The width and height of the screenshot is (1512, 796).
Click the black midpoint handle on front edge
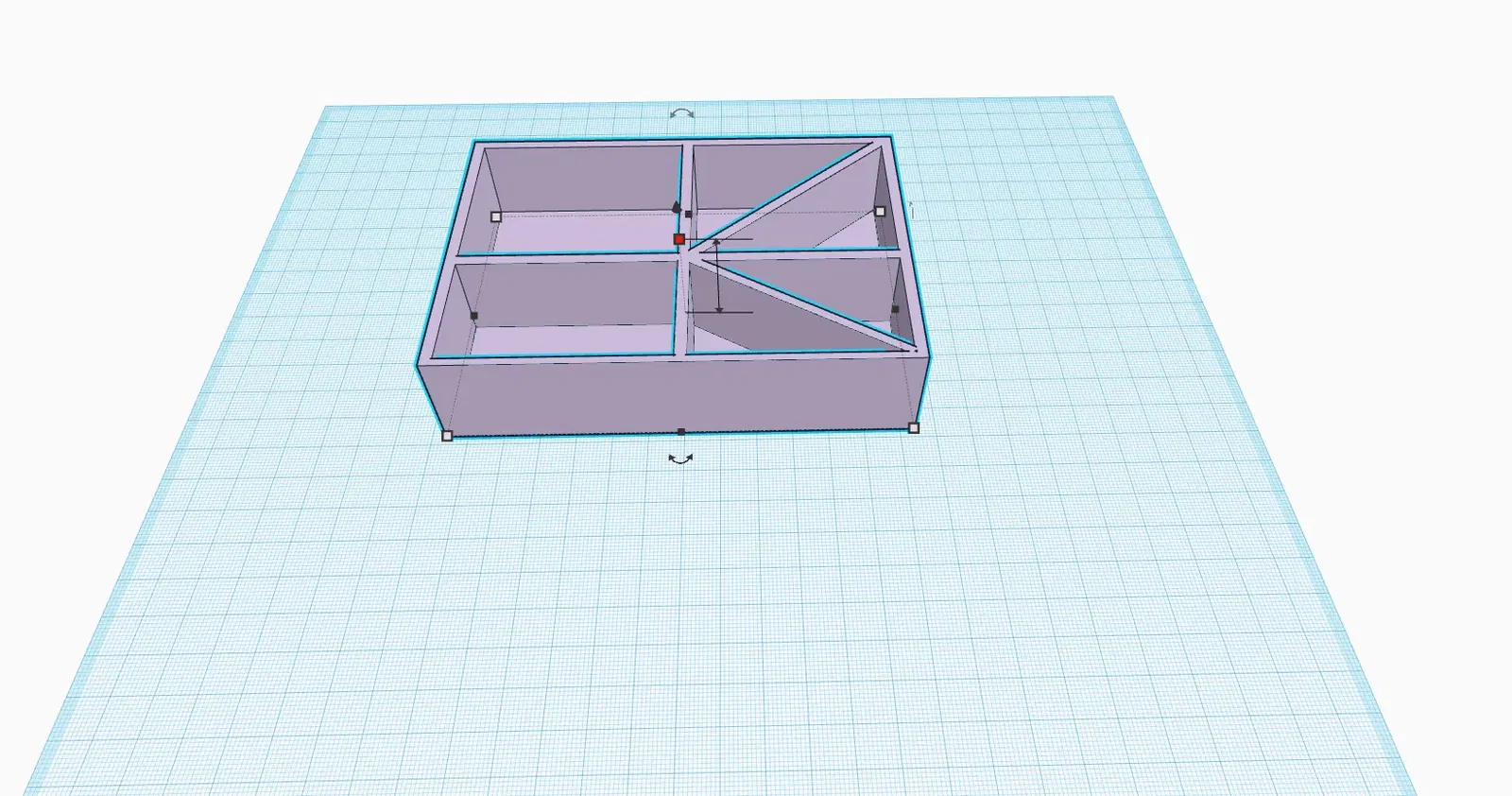pos(681,432)
